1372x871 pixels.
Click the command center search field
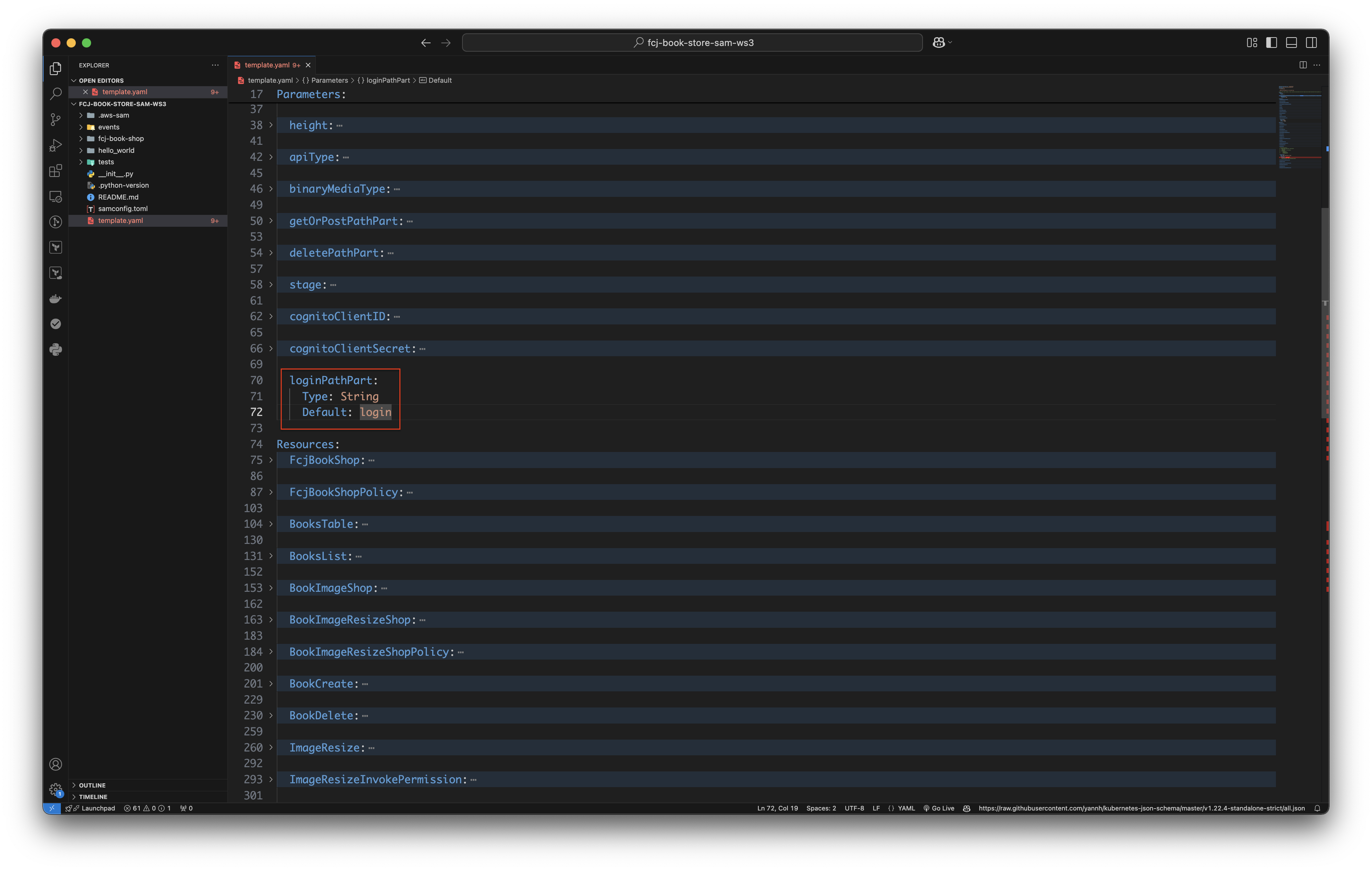[x=692, y=43]
